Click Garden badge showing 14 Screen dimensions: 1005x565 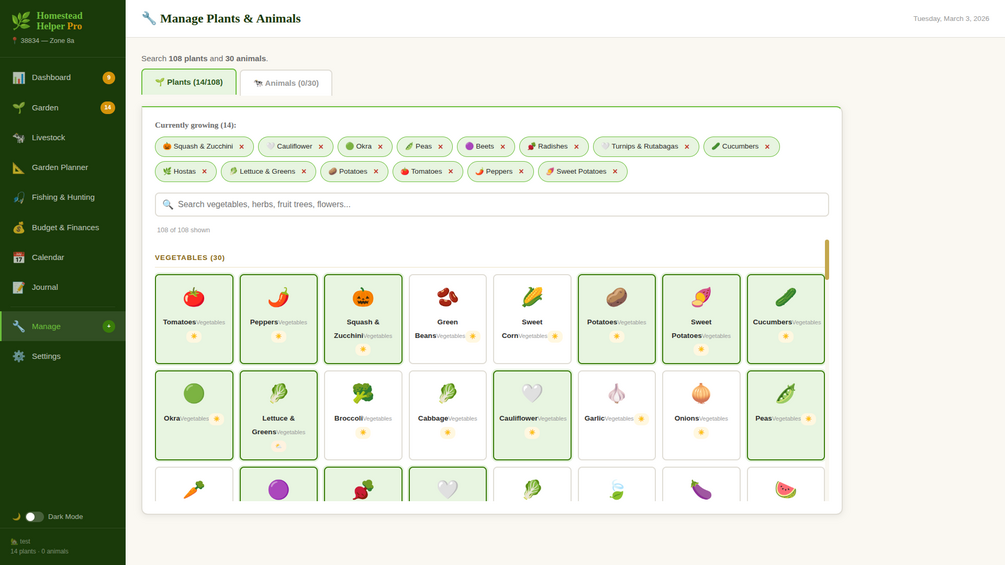tap(108, 108)
